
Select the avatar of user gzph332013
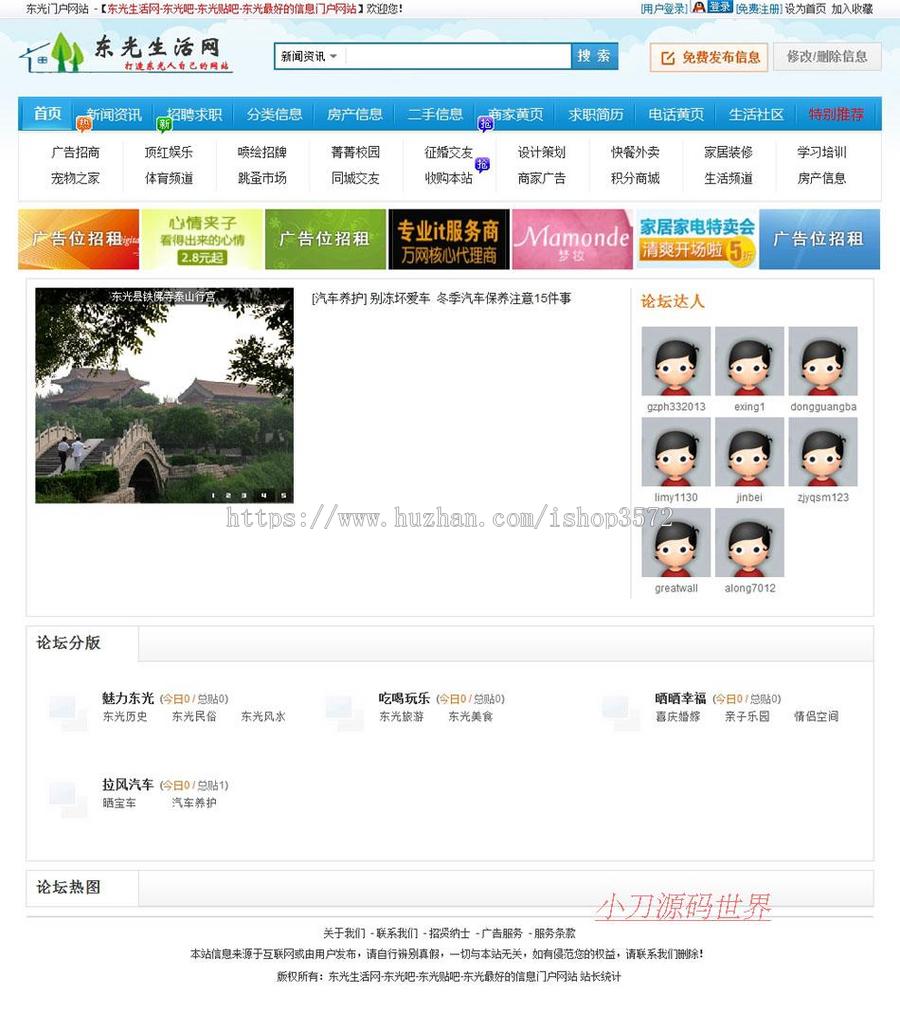pyautogui.click(x=675, y=362)
